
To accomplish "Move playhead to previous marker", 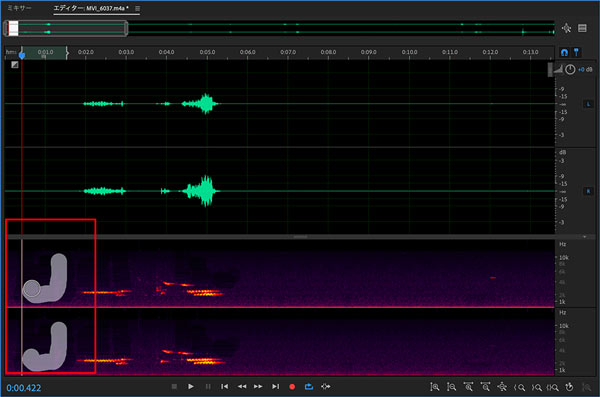I will pos(225,387).
